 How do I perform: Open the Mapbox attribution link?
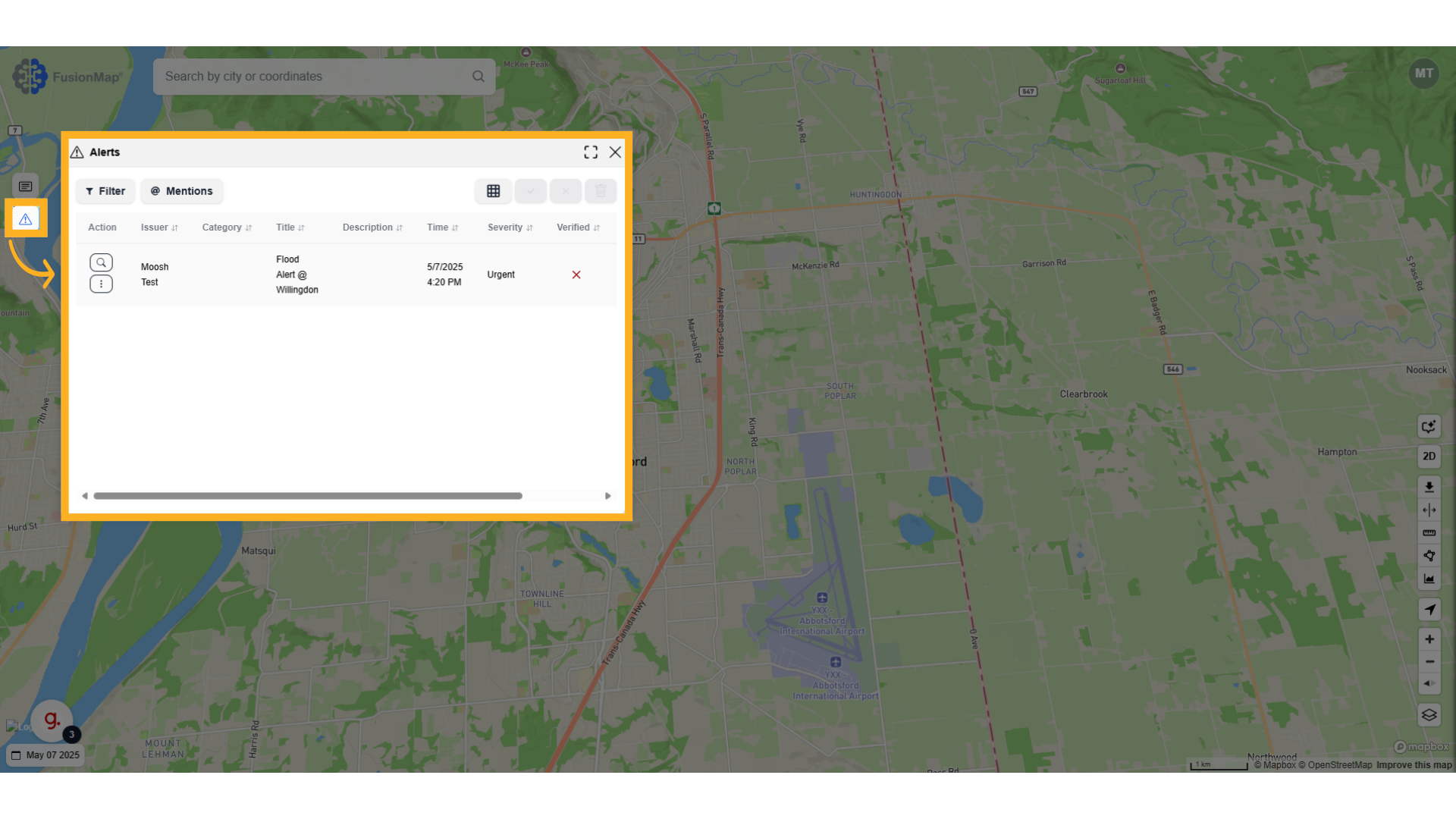point(1276,765)
